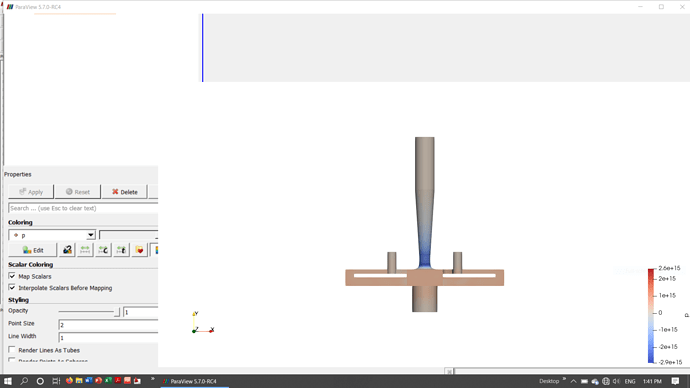This screenshot has width=690, height=388.
Task: Open Firefox from the taskbar
Action: (69, 381)
